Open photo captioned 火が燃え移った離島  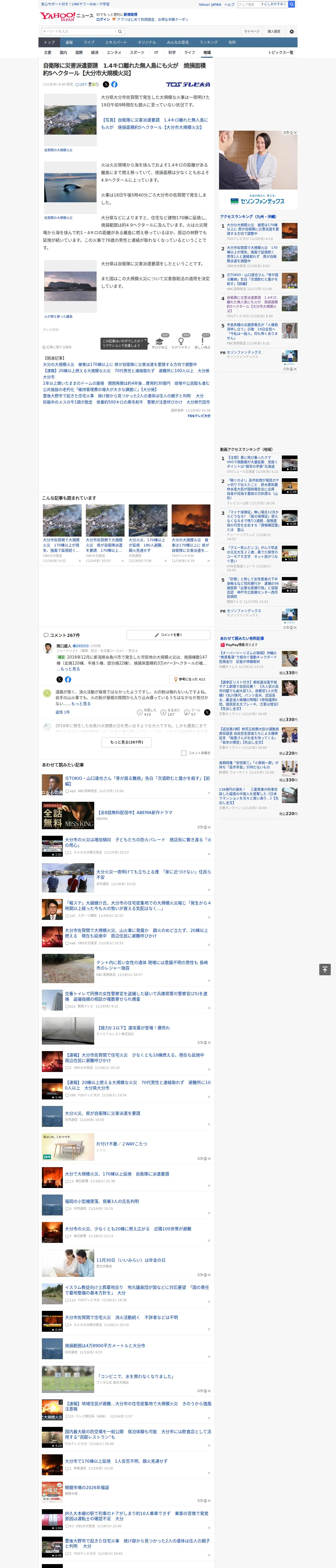pyautogui.click(x=70, y=286)
